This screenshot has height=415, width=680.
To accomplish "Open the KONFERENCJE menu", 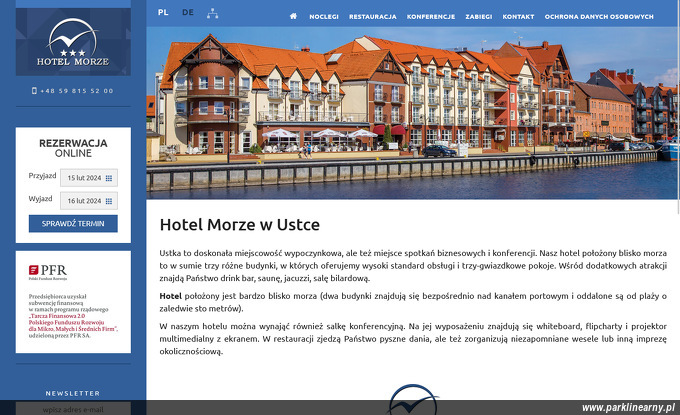I will point(431,16).
